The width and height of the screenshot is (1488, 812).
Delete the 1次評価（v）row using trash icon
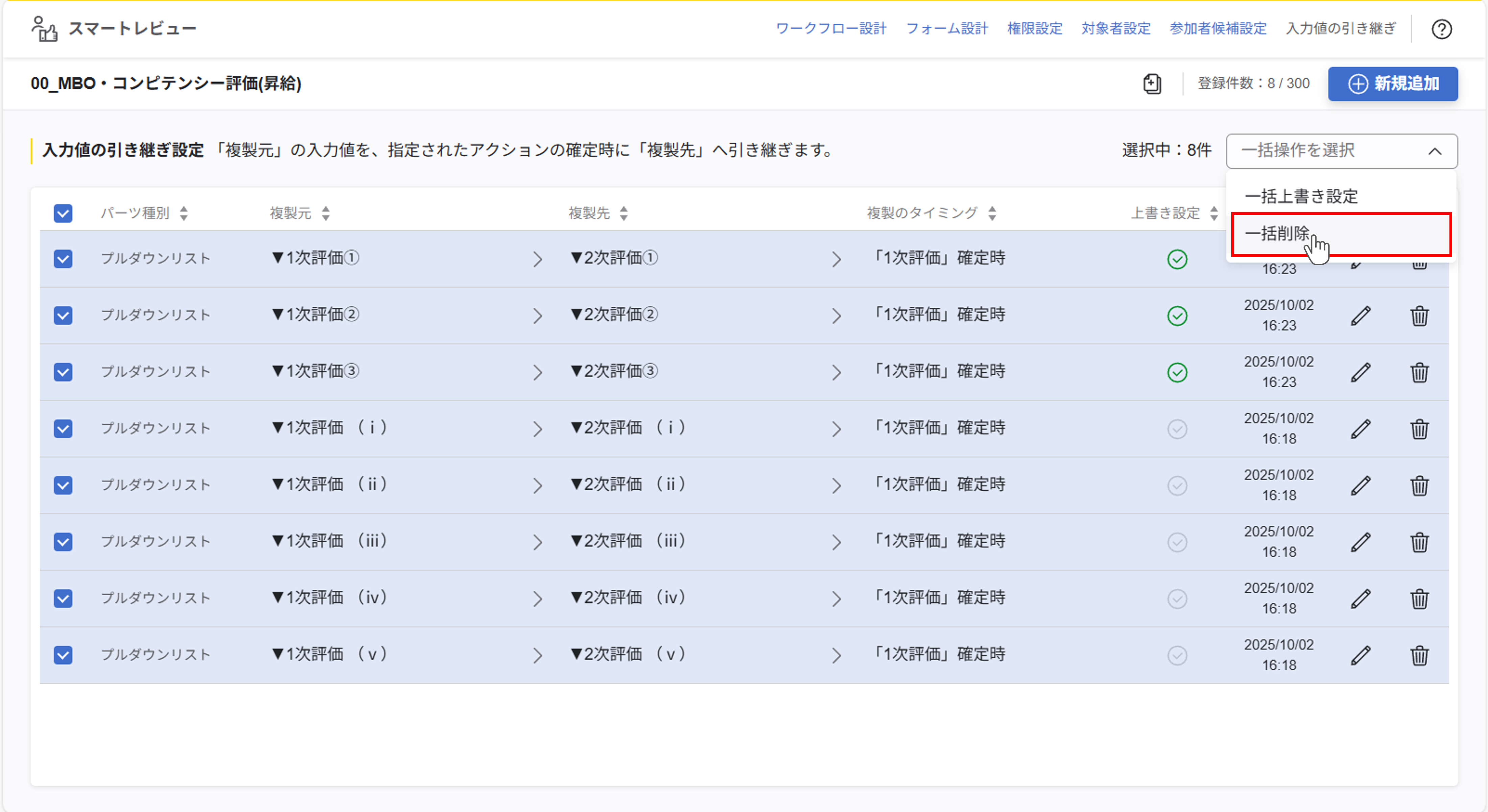click(x=1420, y=654)
